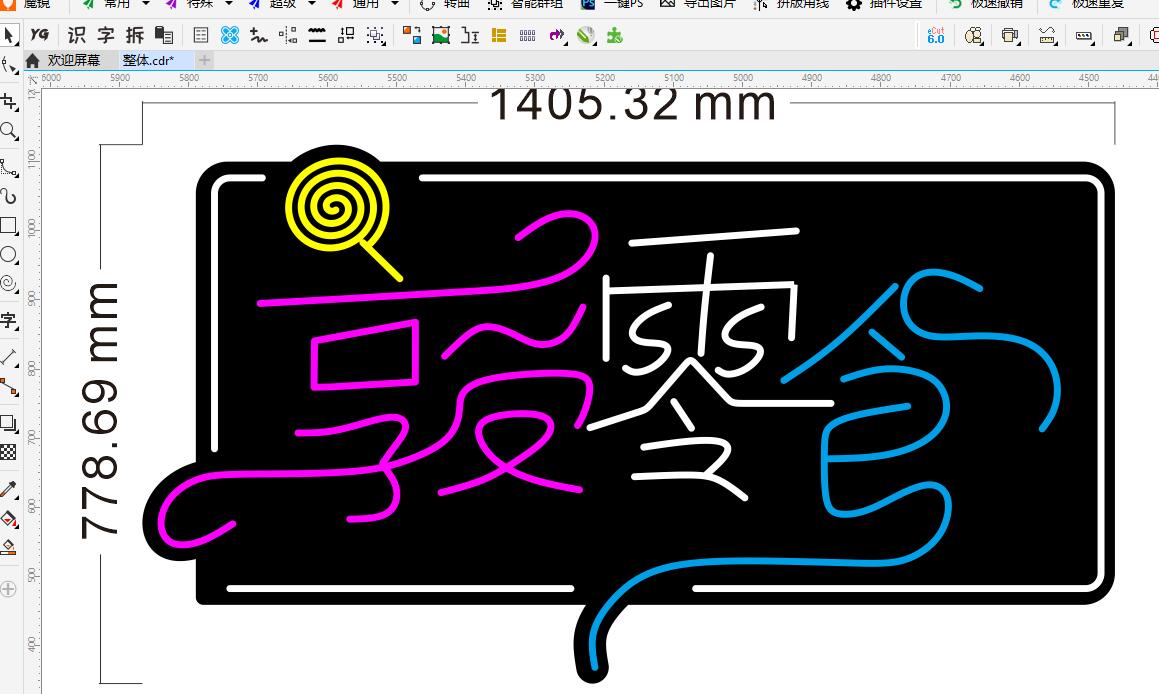
Task: Select the Artistic Media tool
Action: [9, 196]
